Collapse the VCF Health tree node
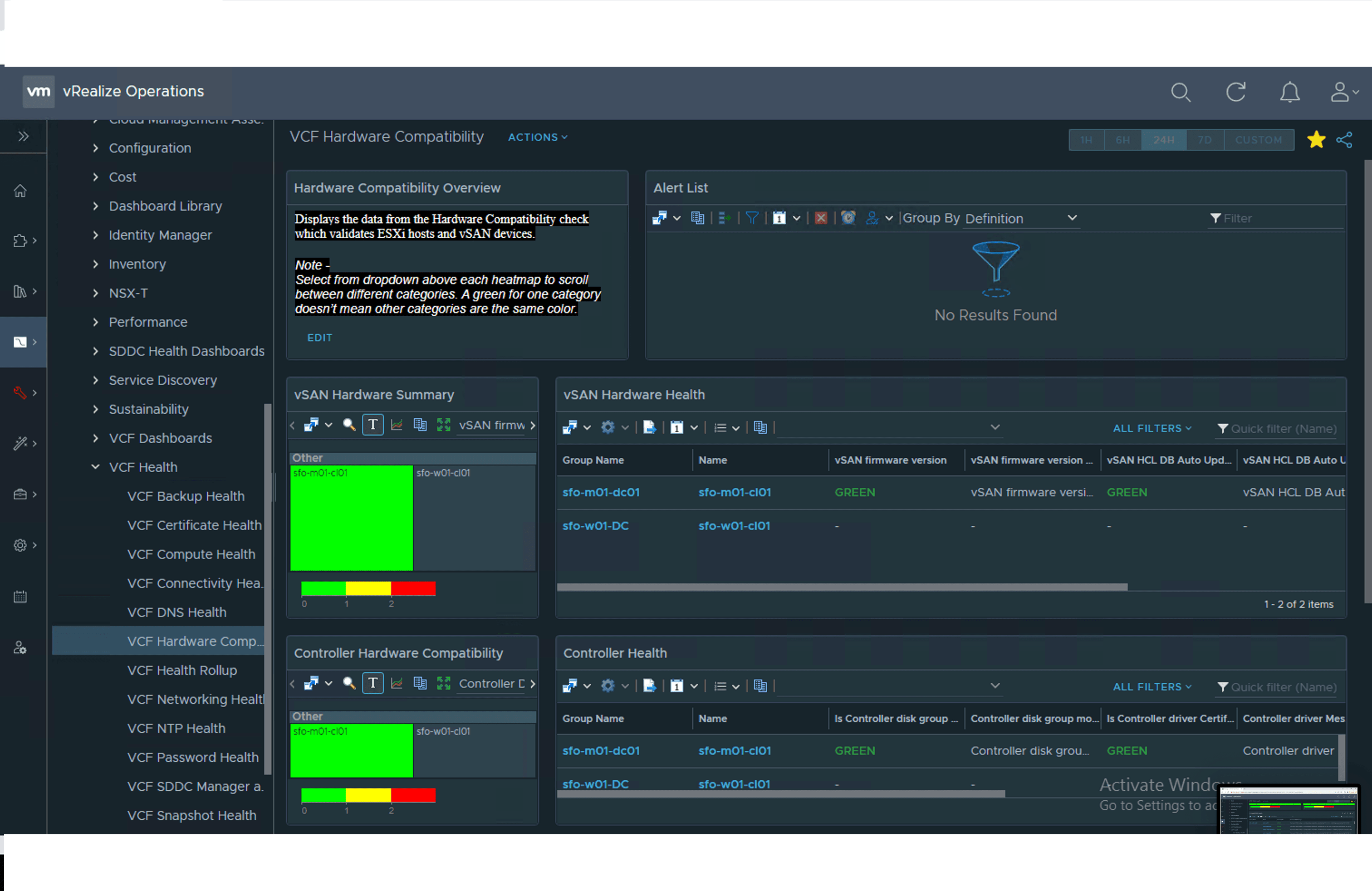The image size is (1372, 891). pos(96,467)
